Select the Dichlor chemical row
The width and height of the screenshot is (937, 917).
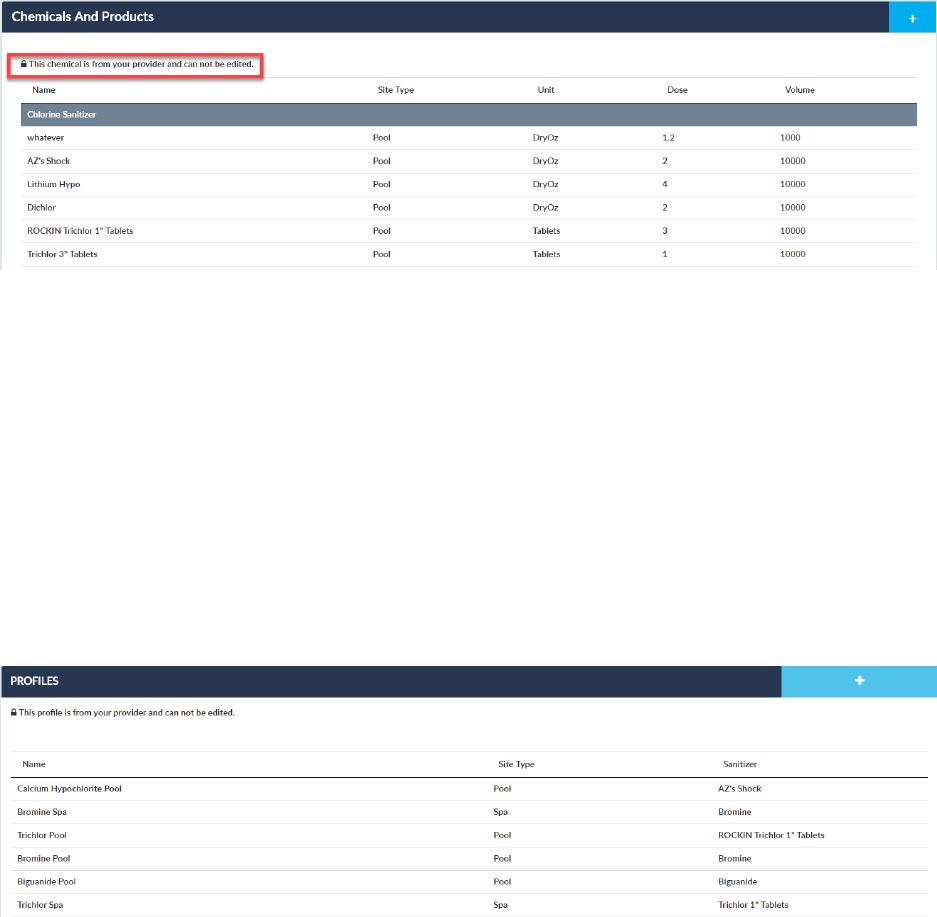pos(468,207)
